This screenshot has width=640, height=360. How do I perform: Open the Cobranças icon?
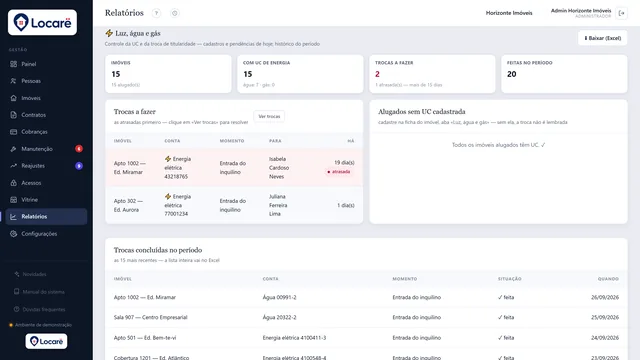[13, 132]
